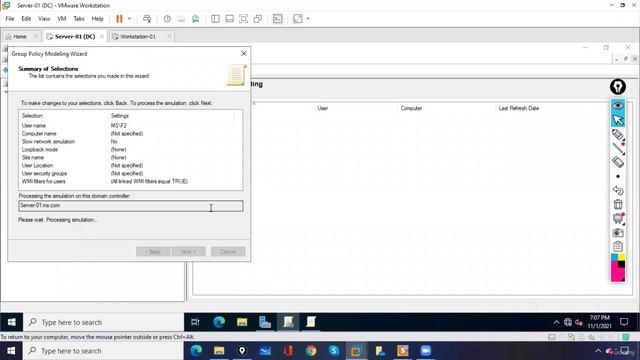Pick the cyan color swatch
The image size is (640, 360).
(x=614, y=257)
